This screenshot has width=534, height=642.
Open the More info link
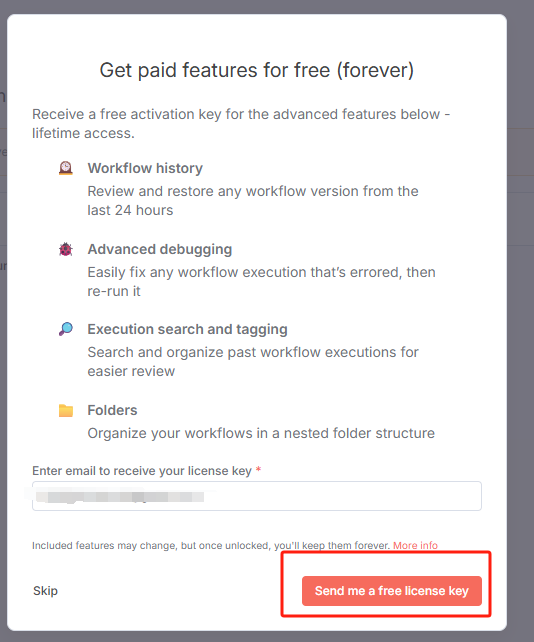pyautogui.click(x=415, y=545)
